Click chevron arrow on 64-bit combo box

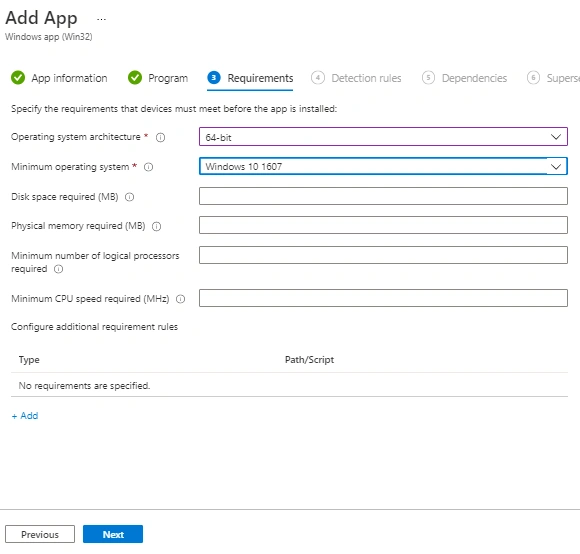click(x=556, y=137)
